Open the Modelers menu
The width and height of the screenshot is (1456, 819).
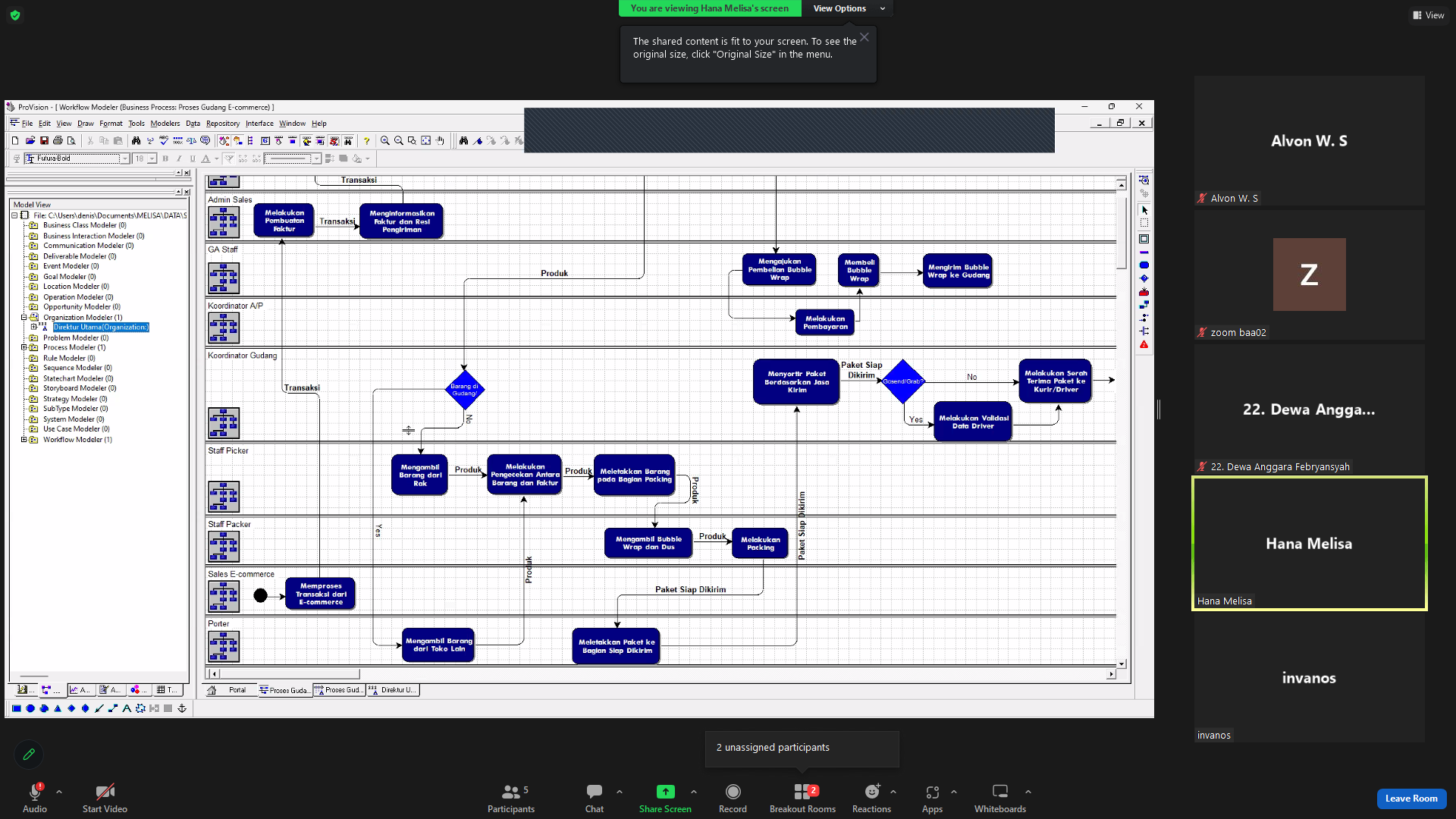click(x=165, y=124)
